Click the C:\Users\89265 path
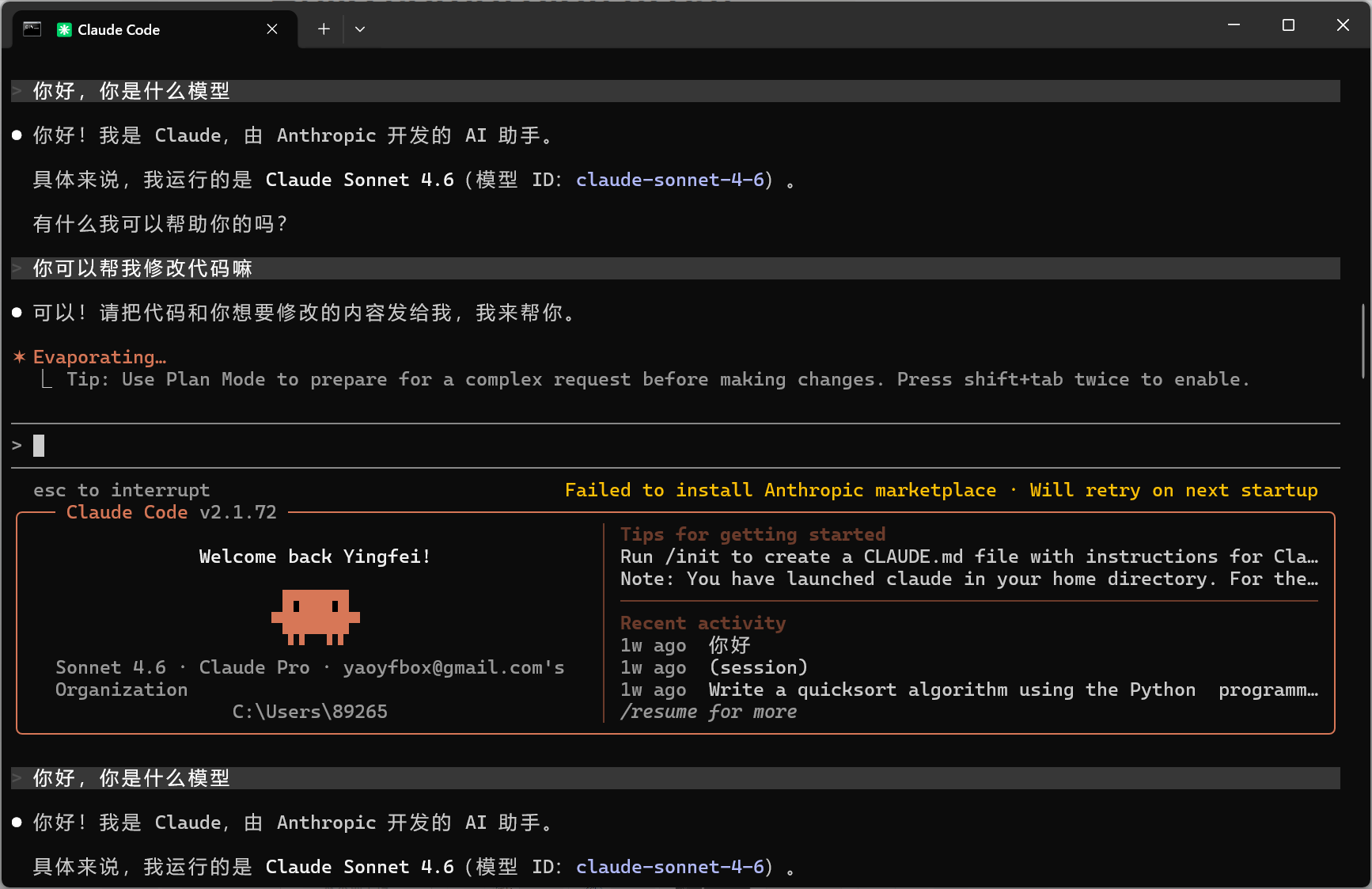Screen dimensions: 1372x889 [310, 712]
